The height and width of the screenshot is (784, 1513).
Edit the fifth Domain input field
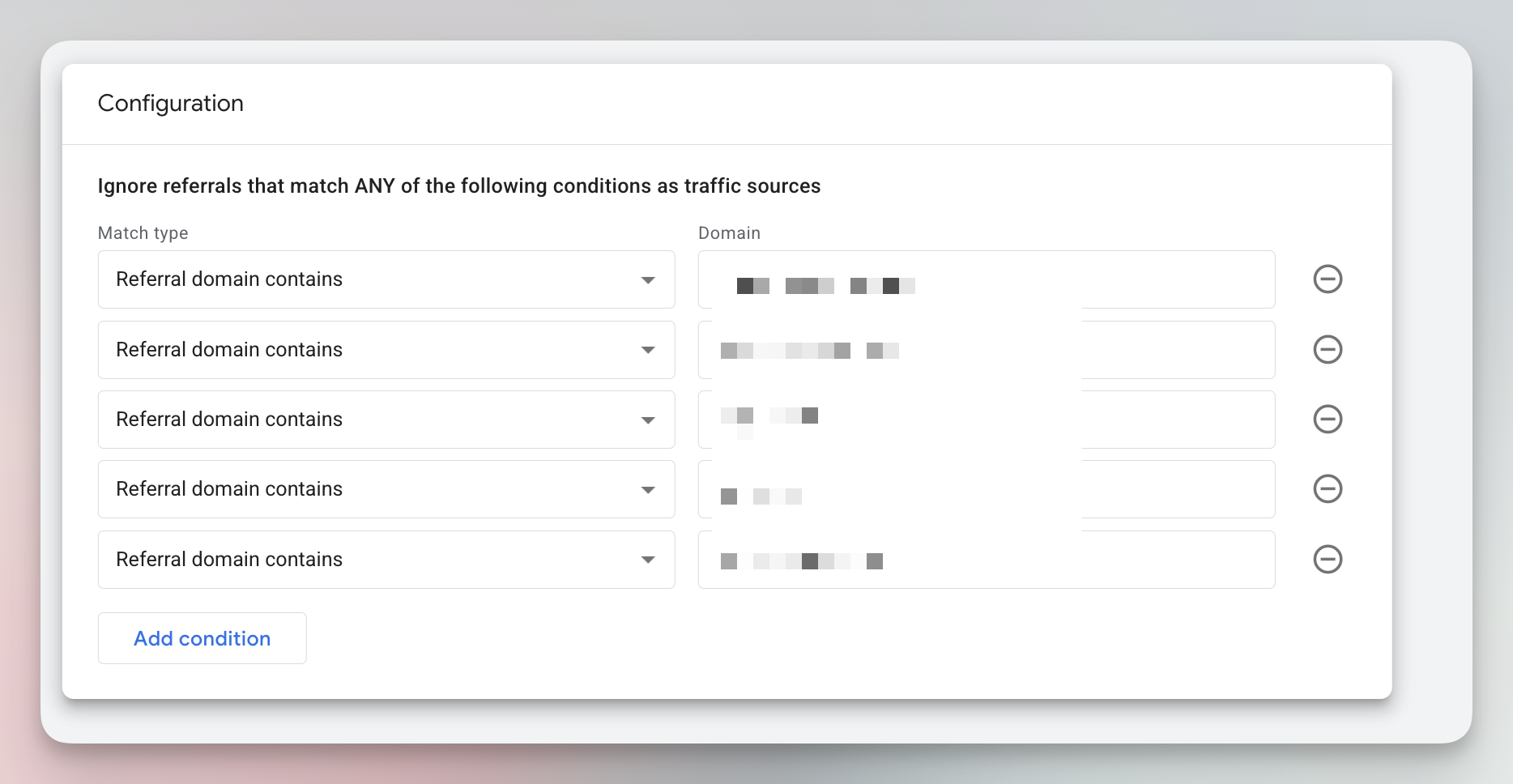pos(987,560)
